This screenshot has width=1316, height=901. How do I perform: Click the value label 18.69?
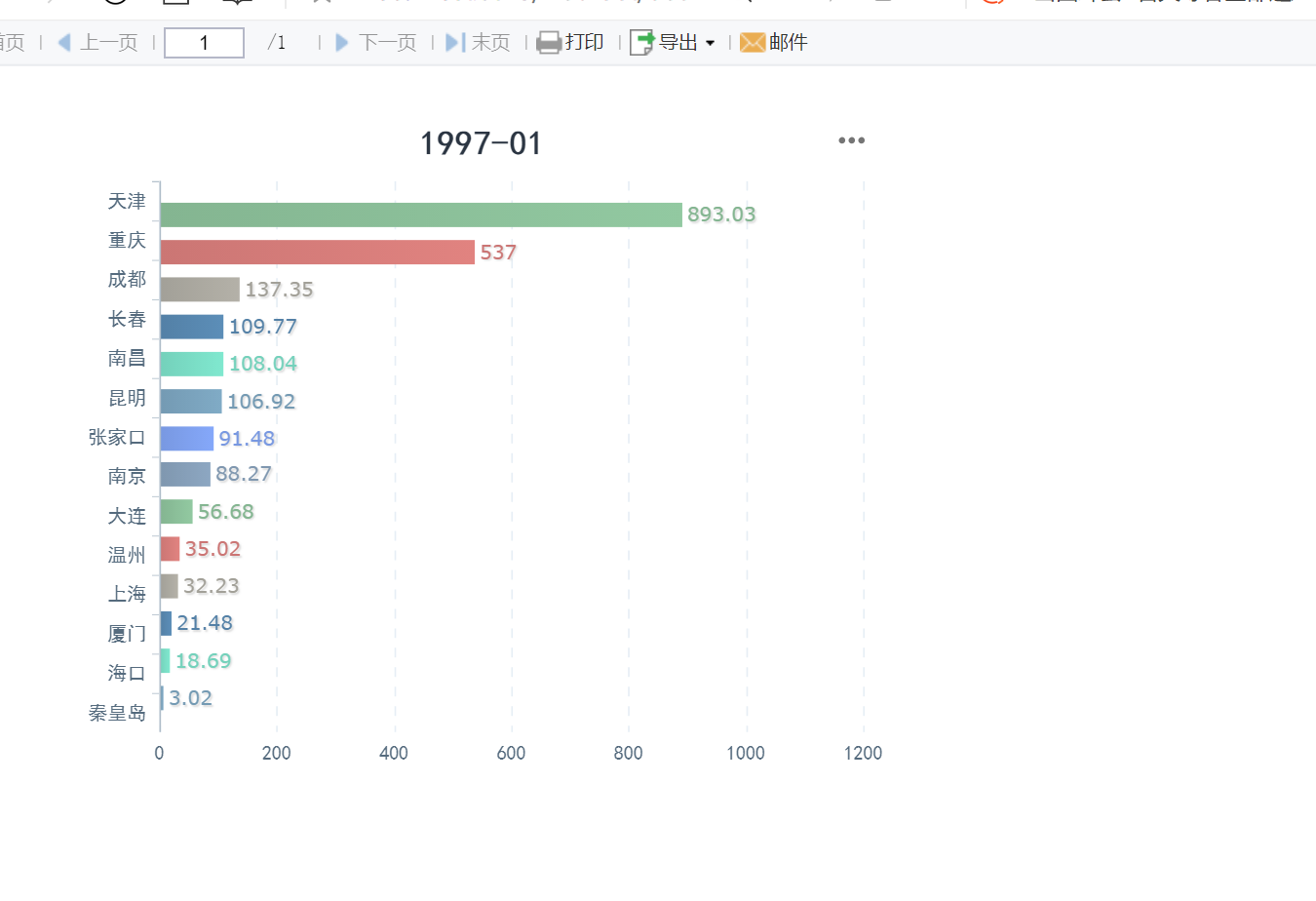(x=203, y=661)
